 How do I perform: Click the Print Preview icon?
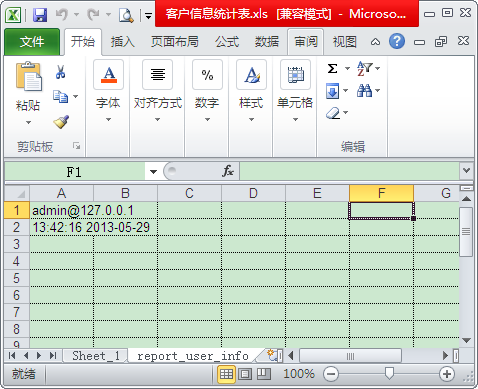pyautogui.click(x=126, y=15)
